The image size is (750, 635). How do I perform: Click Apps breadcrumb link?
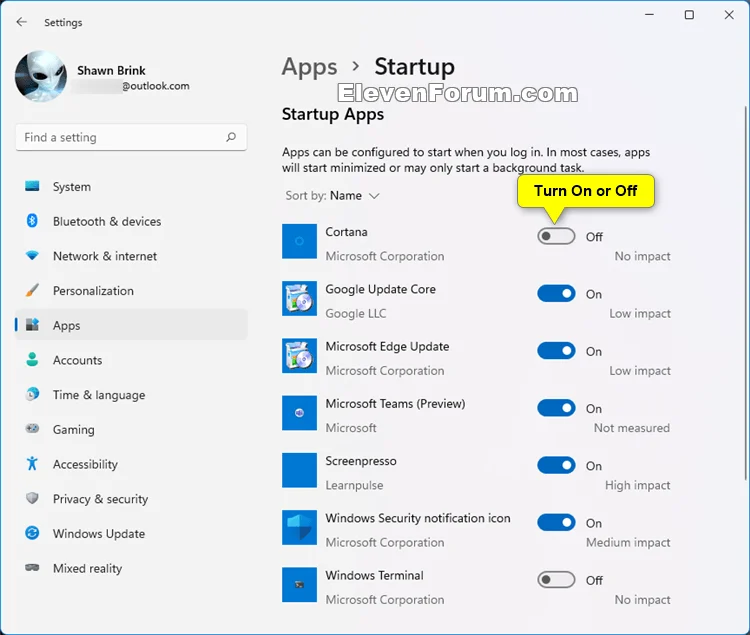pos(309,67)
